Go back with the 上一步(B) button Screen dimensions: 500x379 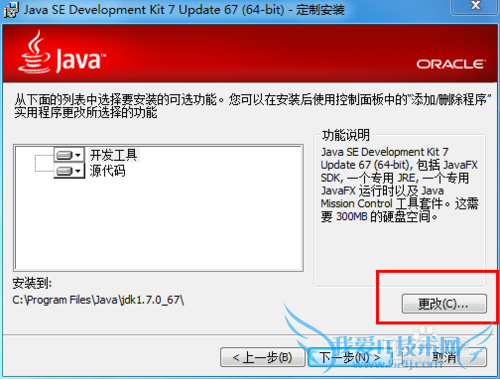point(263,357)
